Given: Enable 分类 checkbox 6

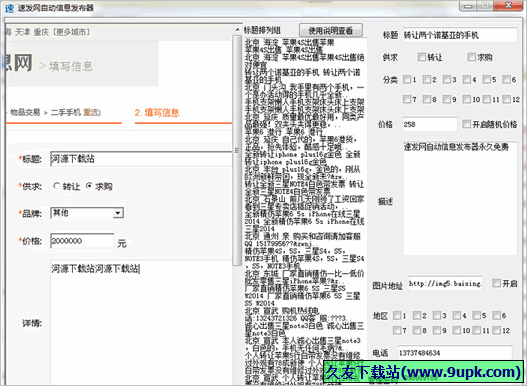Looking at the screenshot, I should pyautogui.click(x=506, y=79).
